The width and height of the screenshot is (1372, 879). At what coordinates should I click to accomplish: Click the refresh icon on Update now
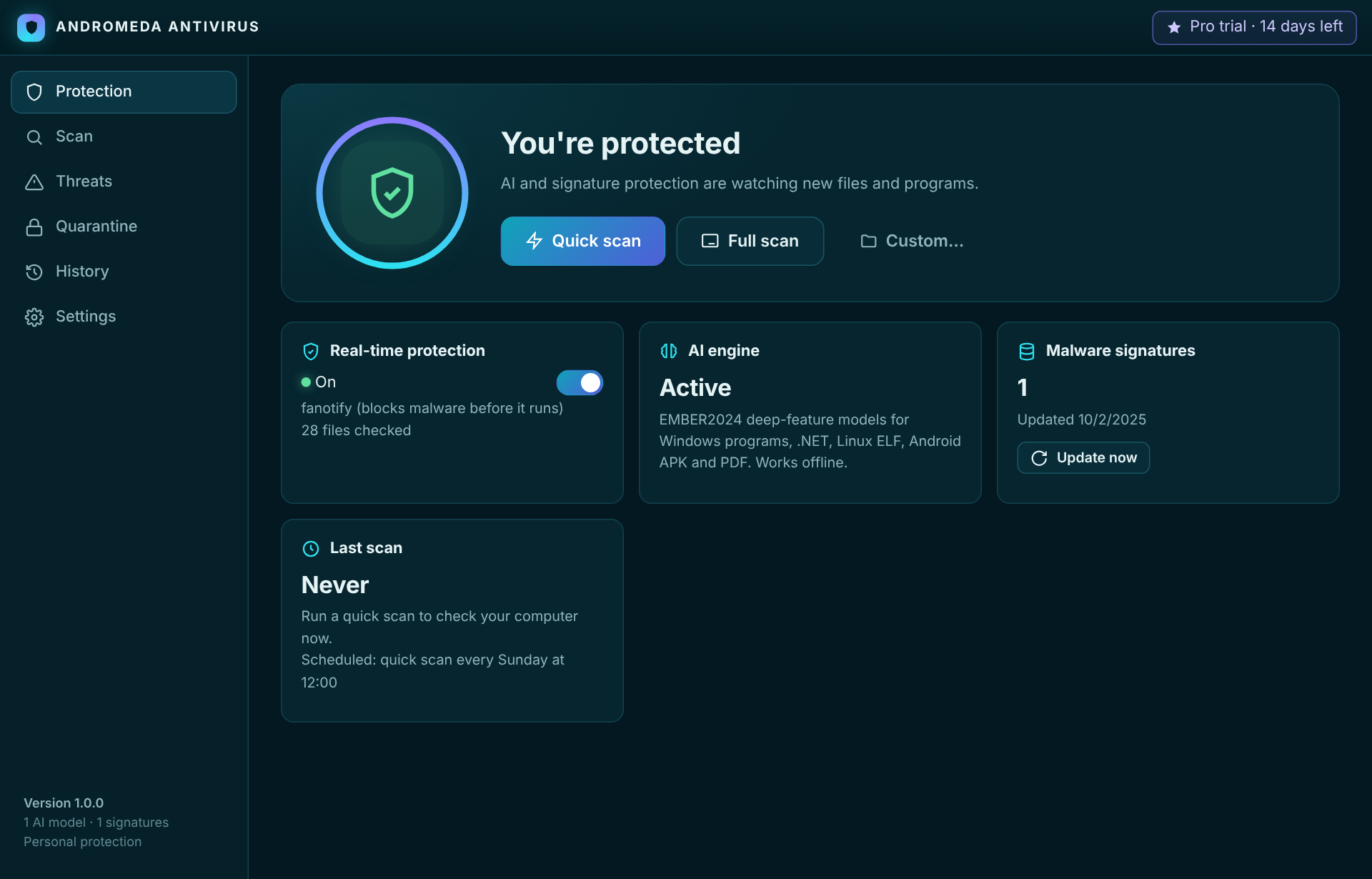[1039, 458]
